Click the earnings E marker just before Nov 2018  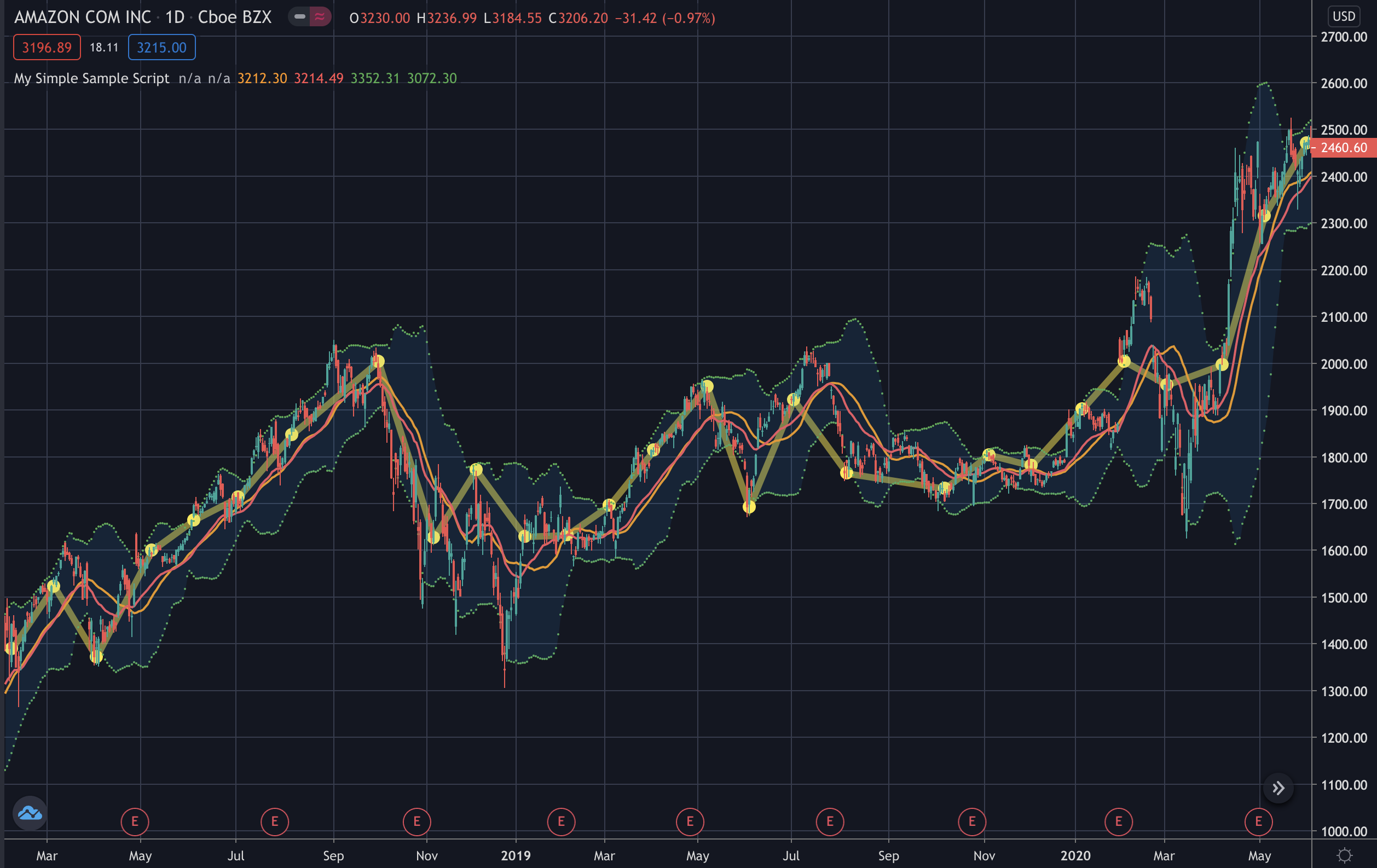pyautogui.click(x=417, y=821)
